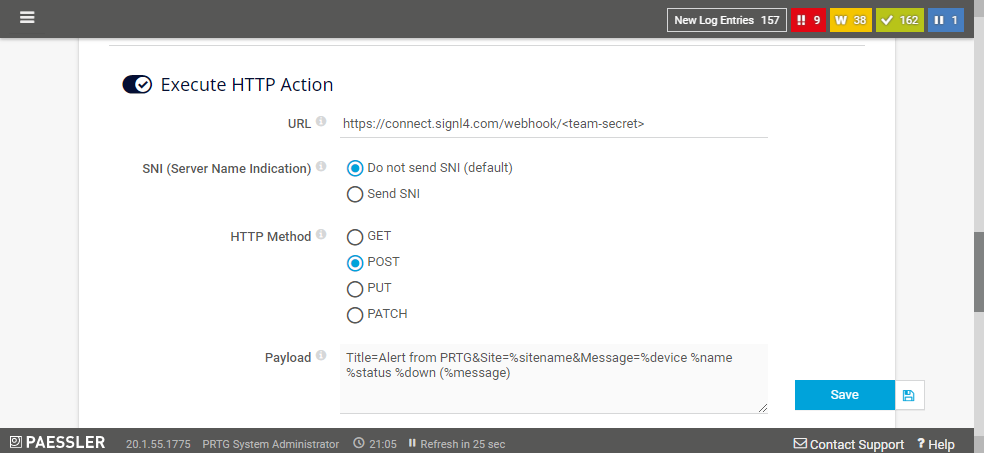Click HTTP Method info icon
This screenshot has height=453, width=984.
(x=321, y=235)
